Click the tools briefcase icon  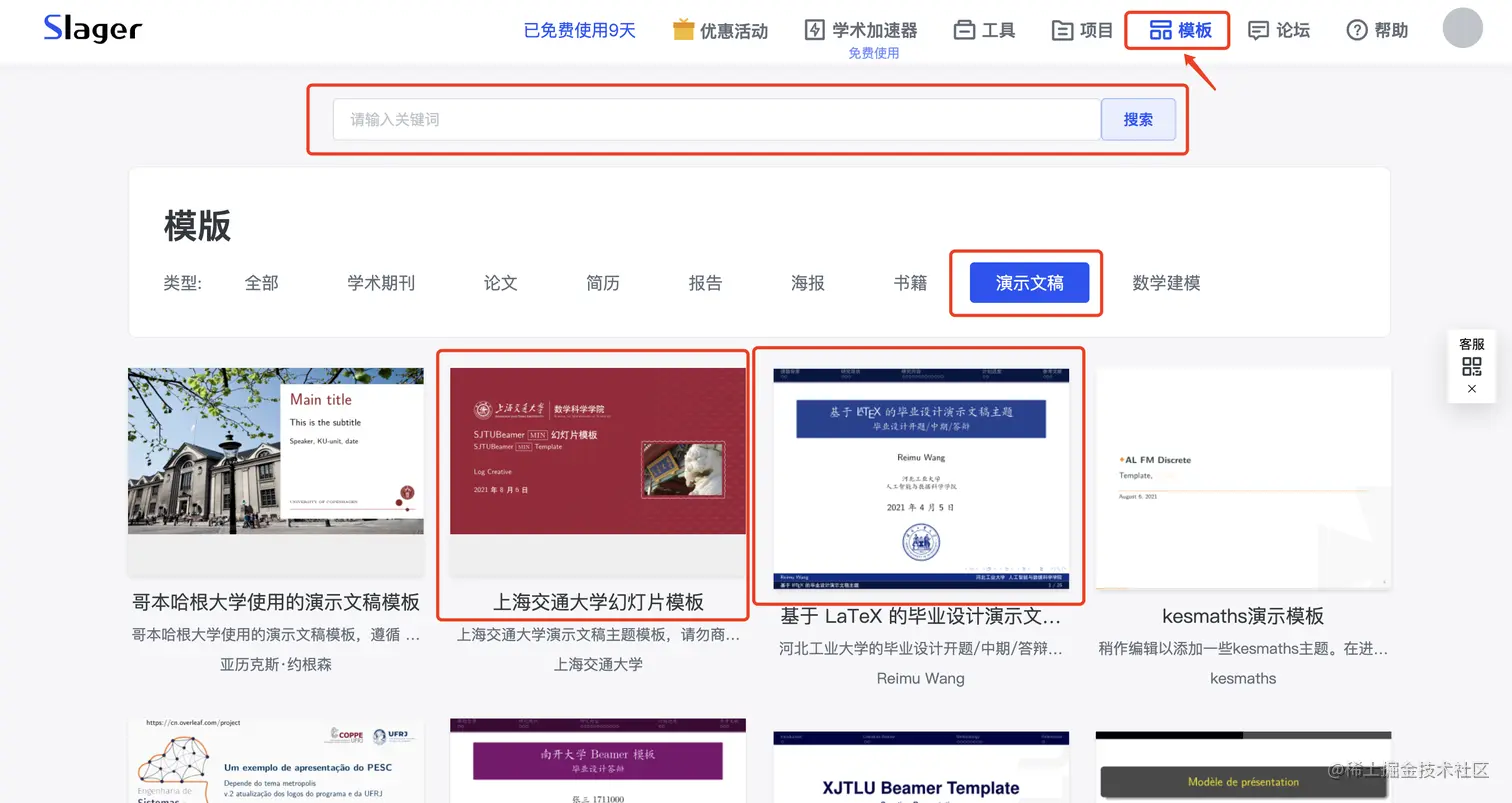point(964,30)
